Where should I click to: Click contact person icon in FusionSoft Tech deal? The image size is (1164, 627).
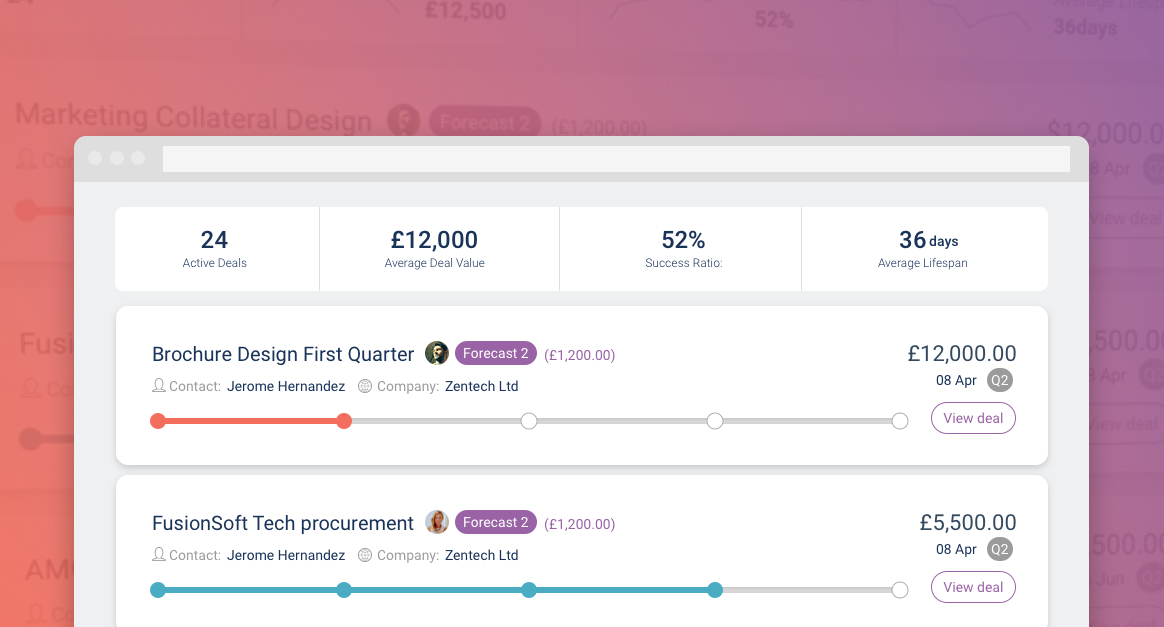click(x=159, y=555)
